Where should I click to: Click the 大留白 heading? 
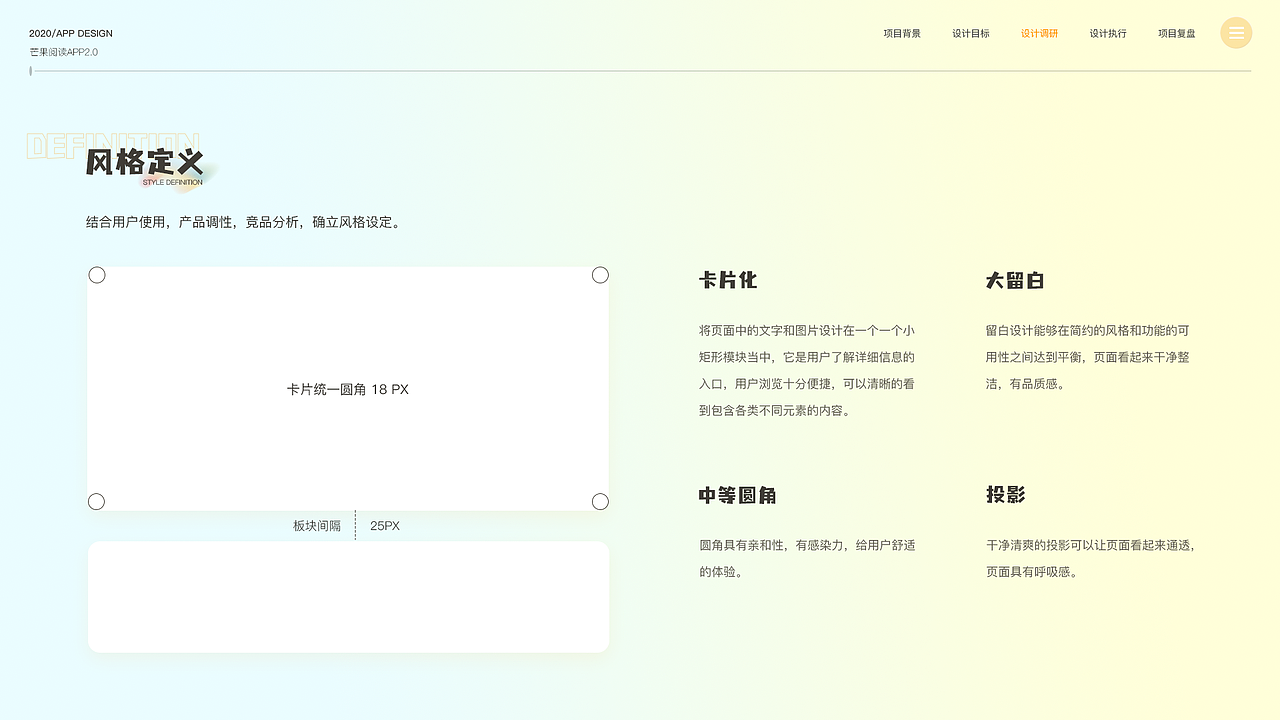pos(1015,281)
